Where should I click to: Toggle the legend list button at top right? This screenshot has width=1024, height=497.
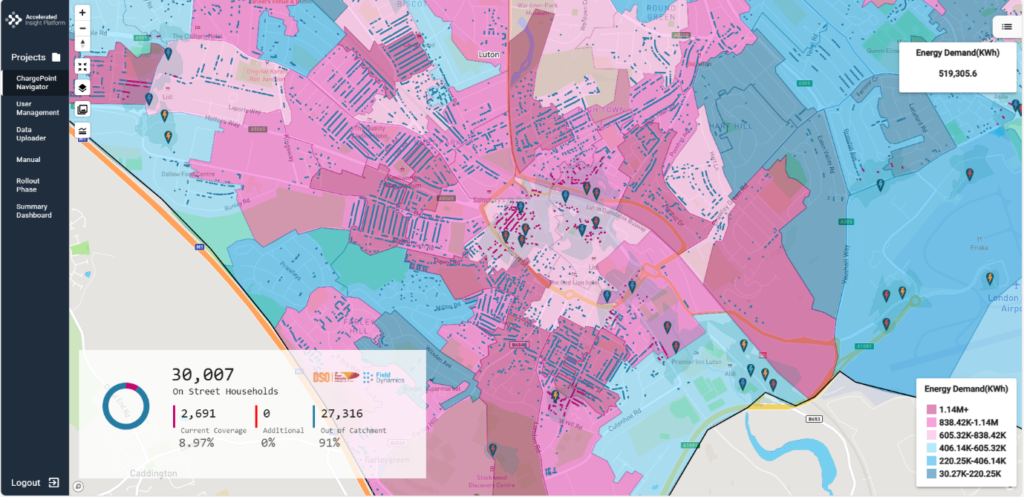tap(1007, 26)
